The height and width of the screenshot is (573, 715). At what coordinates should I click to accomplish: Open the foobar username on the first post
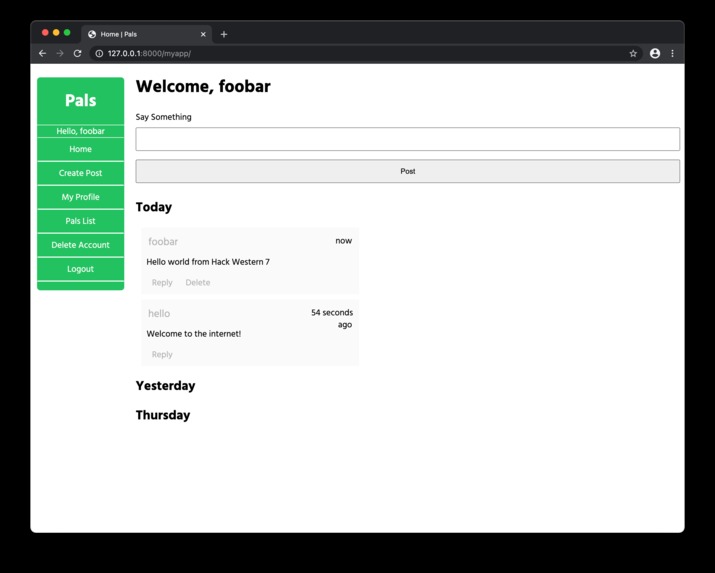(x=163, y=242)
